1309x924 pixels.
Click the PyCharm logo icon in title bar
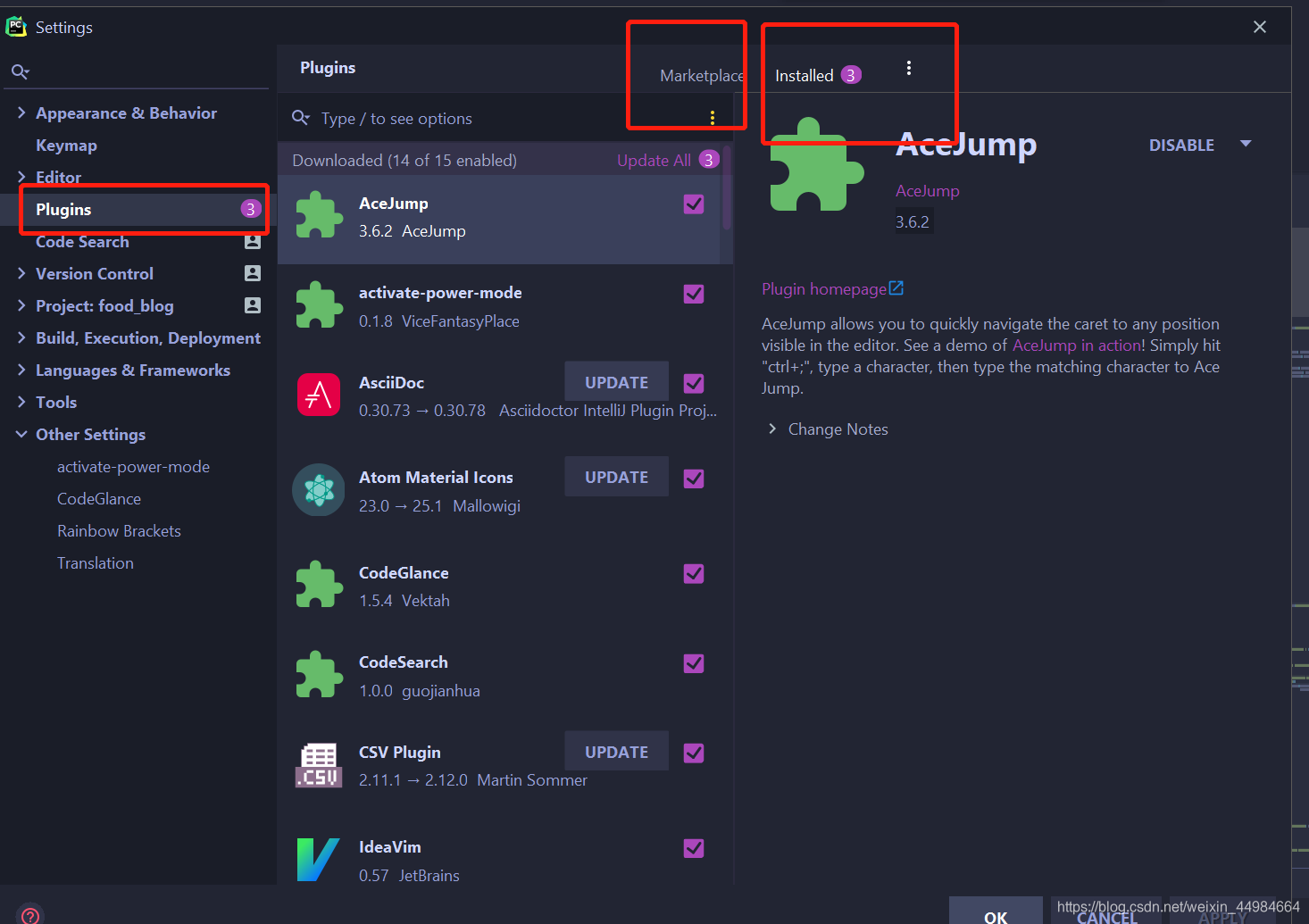click(x=16, y=27)
